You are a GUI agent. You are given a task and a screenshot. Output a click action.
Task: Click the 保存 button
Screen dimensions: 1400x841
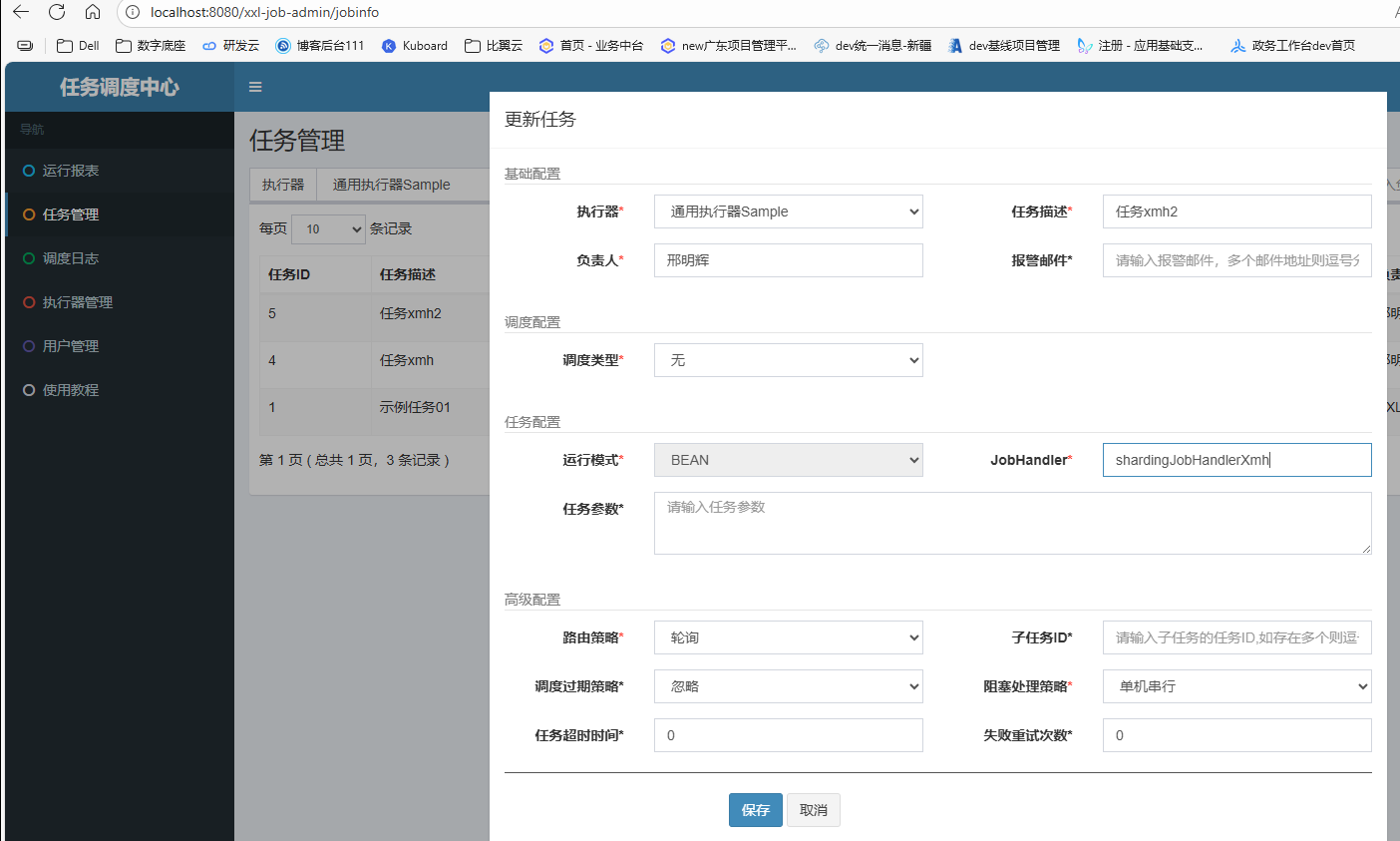click(x=756, y=810)
